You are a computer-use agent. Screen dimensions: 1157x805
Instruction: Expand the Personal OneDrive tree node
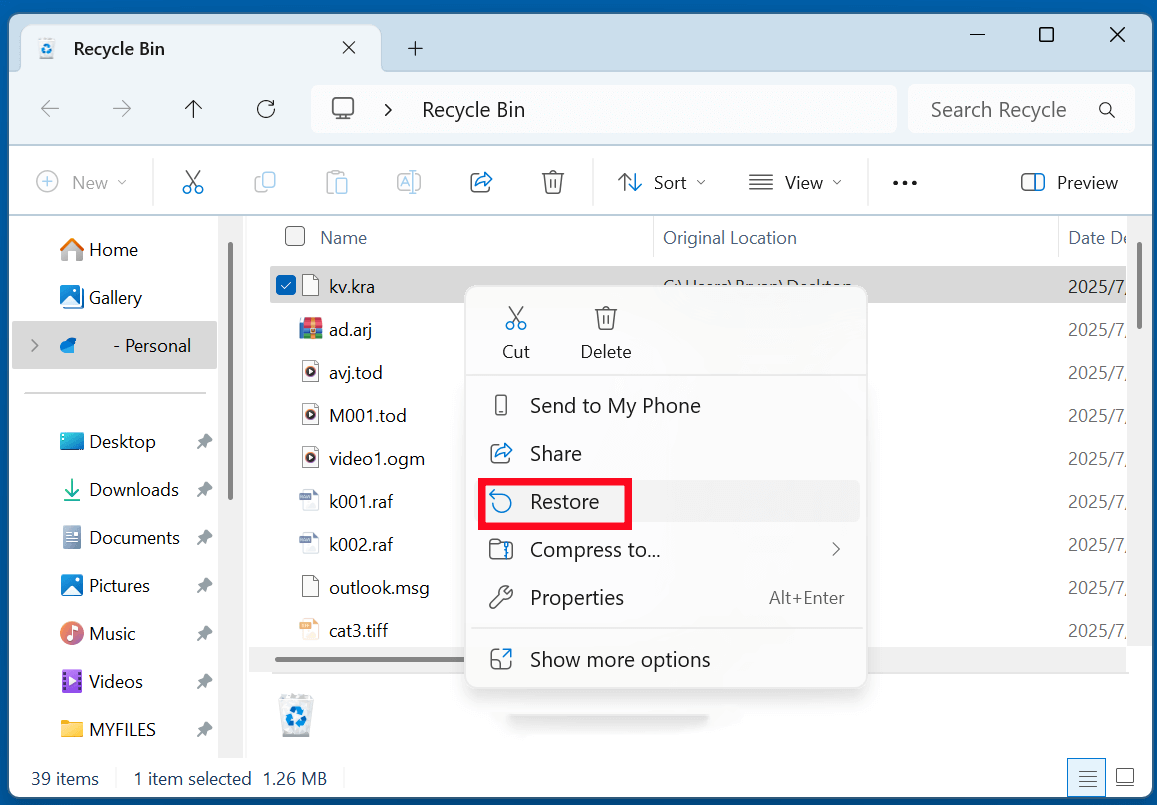[35, 345]
